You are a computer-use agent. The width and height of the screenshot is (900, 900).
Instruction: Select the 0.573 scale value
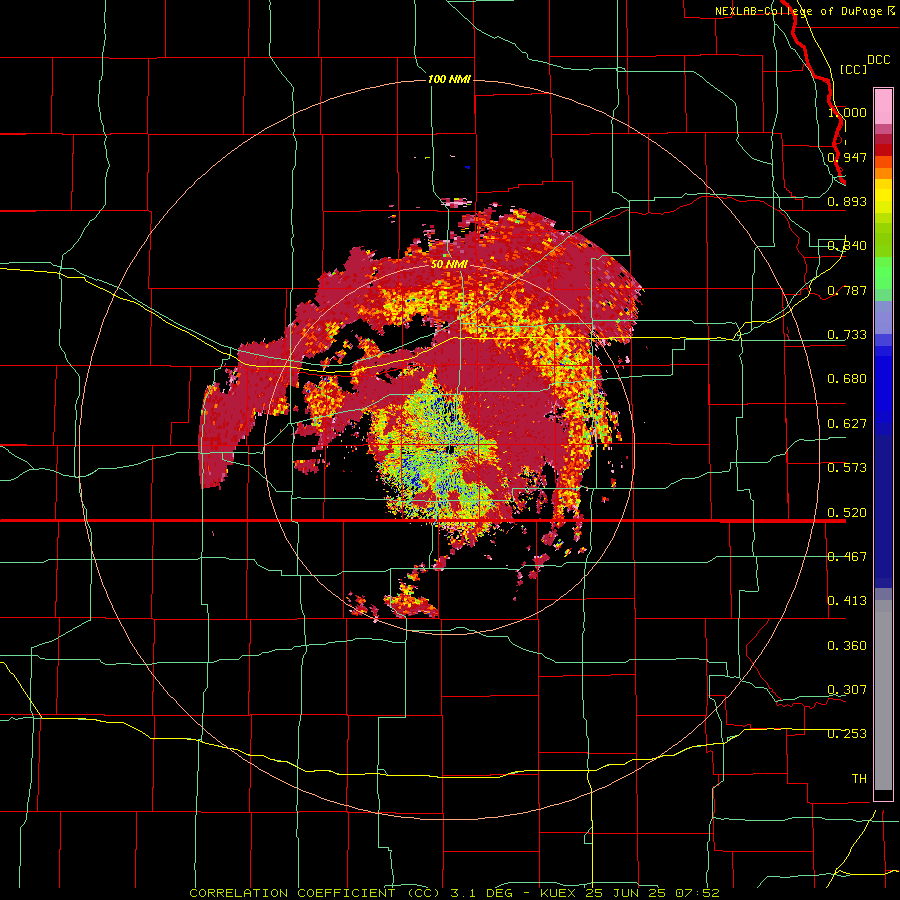[x=847, y=468]
